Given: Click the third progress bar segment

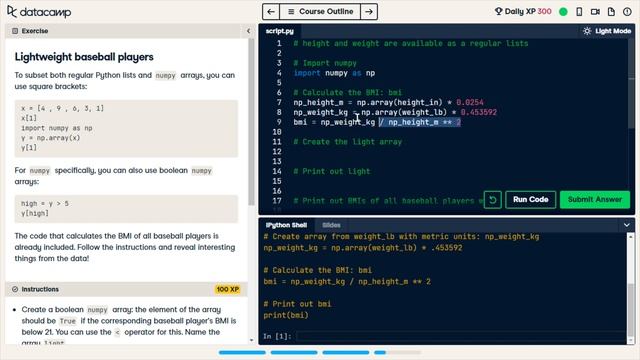Looking at the screenshot, I should 346,352.
